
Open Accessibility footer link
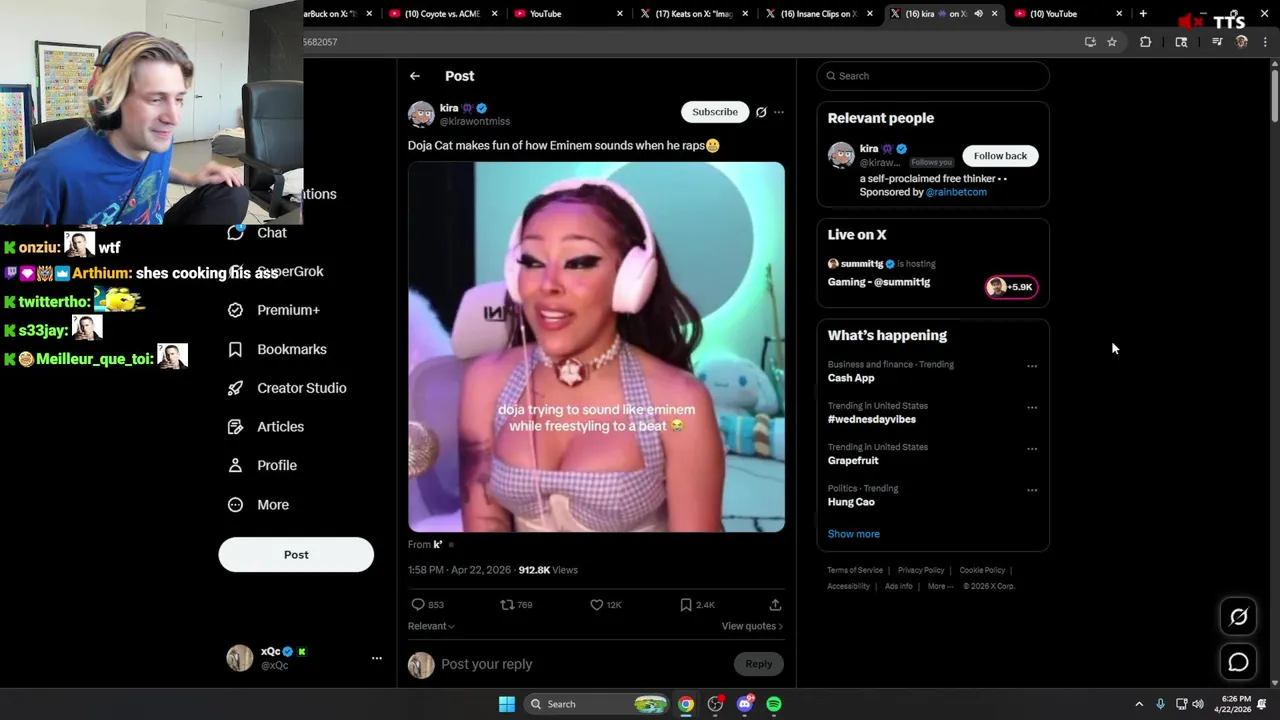pyautogui.click(x=848, y=586)
